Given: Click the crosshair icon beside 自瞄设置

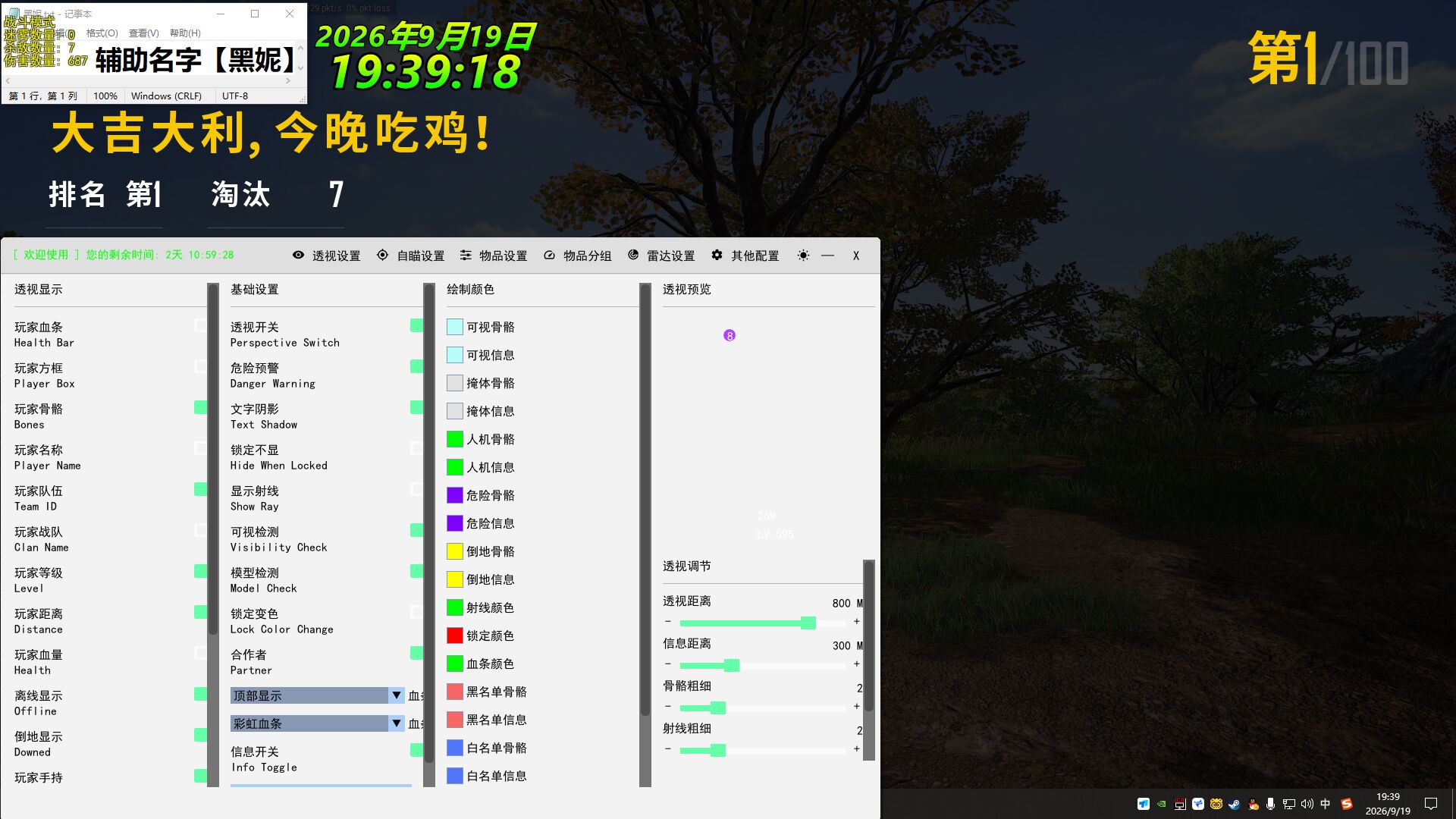Looking at the screenshot, I should (x=383, y=256).
